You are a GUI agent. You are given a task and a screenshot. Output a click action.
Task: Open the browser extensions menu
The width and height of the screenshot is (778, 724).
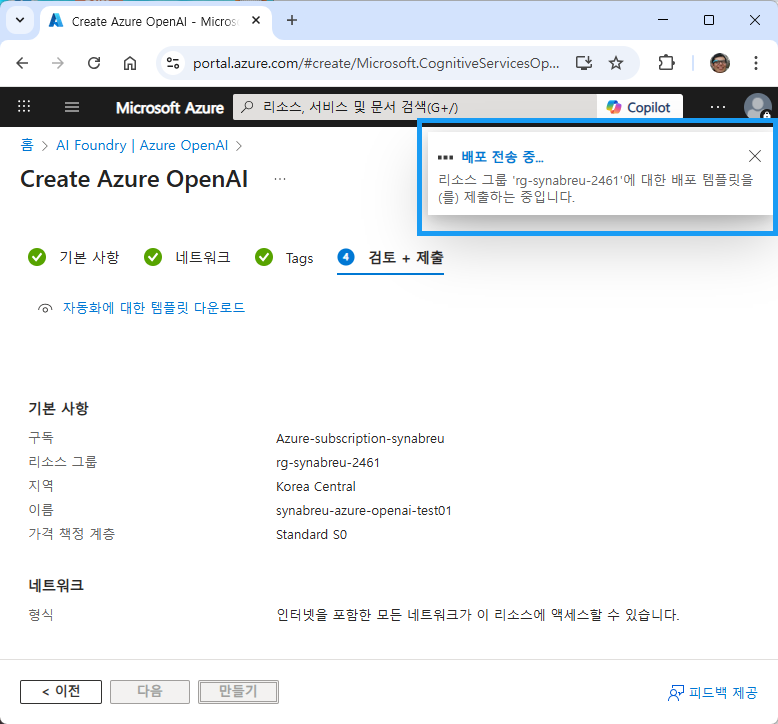pos(666,63)
